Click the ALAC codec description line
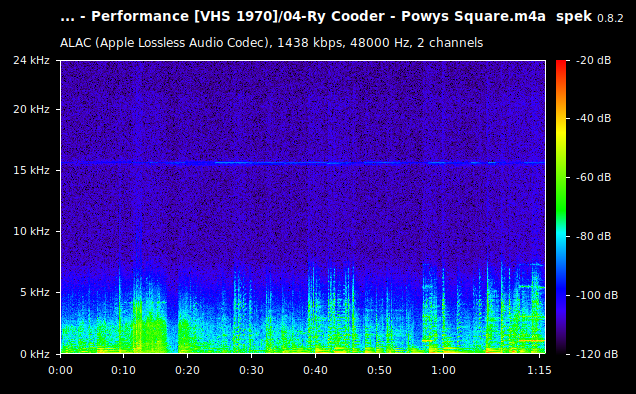636x394 pixels. click(x=271, y=43)
